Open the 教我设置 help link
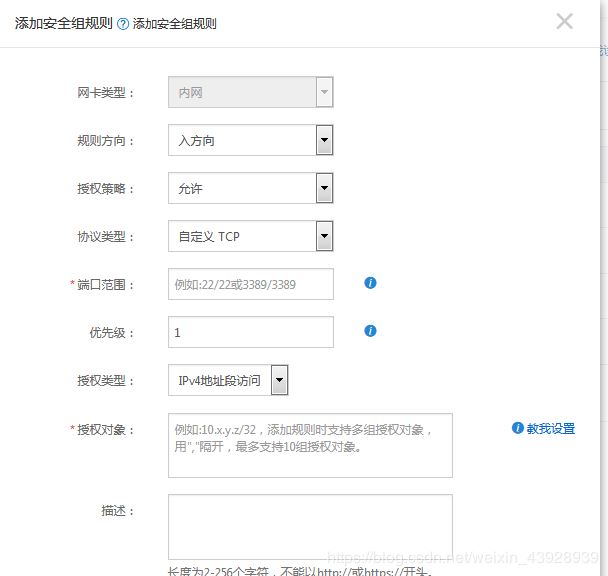The height and width of the screenshot is (576, 608). 551,428
